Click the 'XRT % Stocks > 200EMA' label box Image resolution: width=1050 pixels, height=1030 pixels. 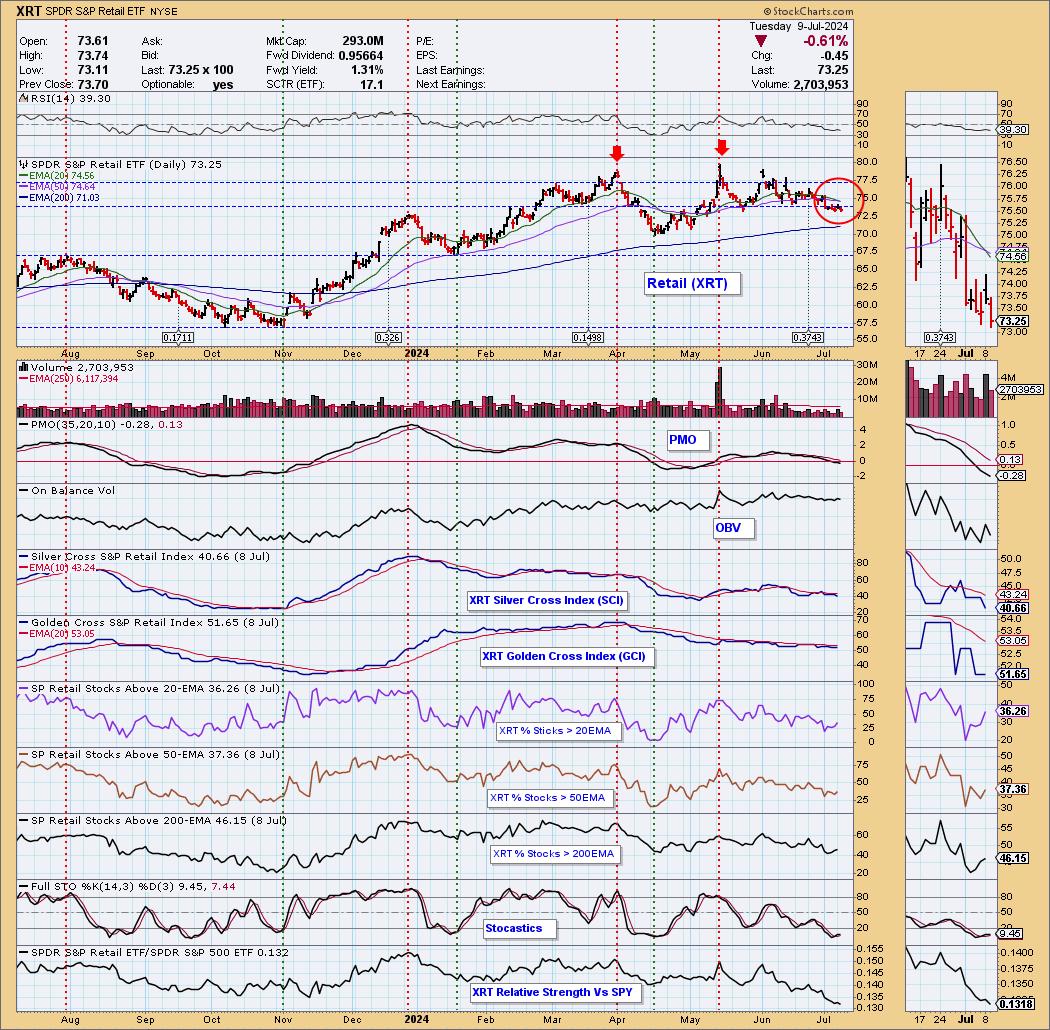pyautogui.click(x=553, y=854)
